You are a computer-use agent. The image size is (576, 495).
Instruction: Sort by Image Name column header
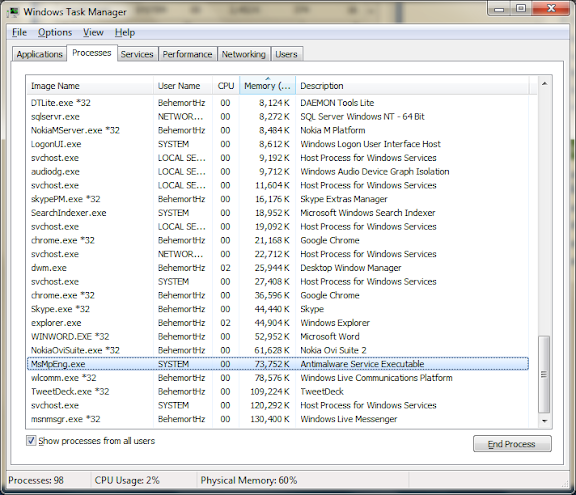(x=90, y=86)
